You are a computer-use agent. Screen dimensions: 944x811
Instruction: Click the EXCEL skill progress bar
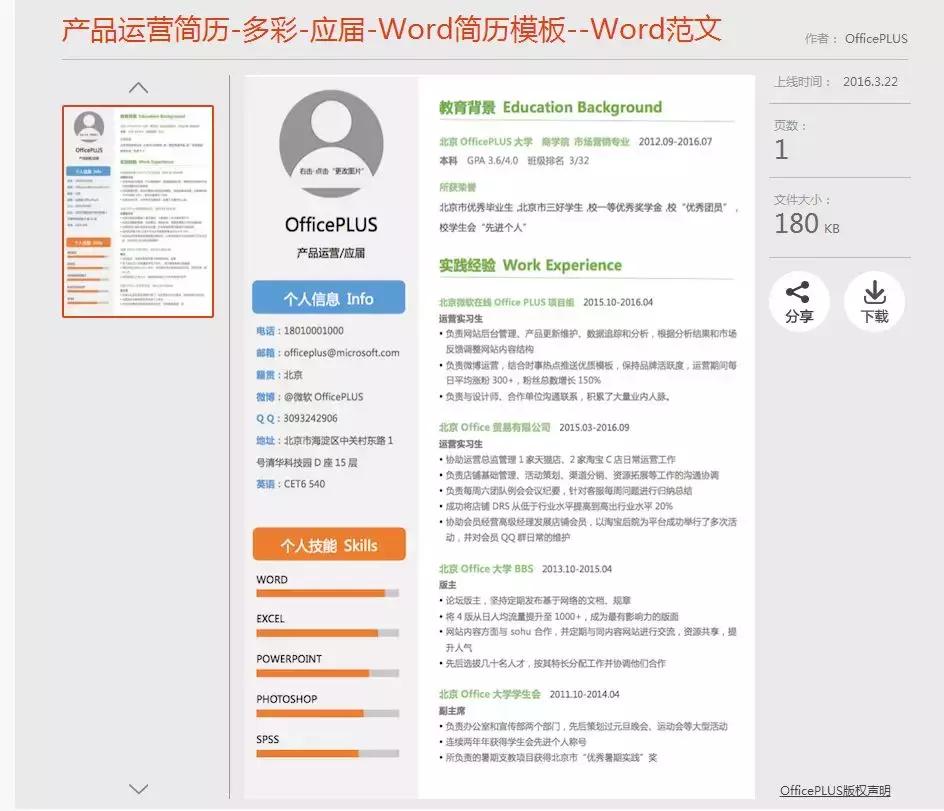(328, 633)
